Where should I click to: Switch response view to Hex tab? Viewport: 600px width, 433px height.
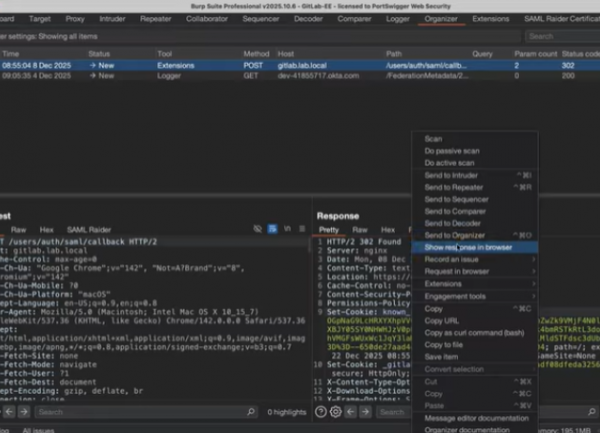coord(388,230)
